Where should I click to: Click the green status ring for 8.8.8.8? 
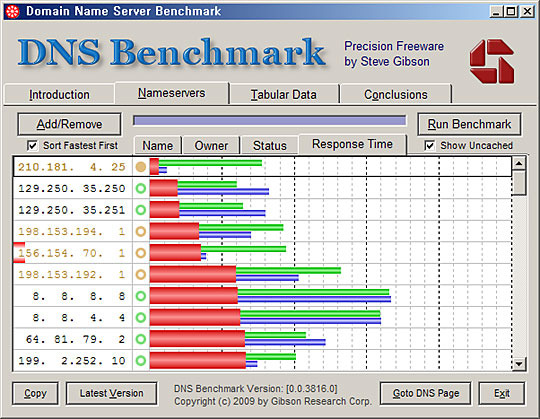point(141,296)
